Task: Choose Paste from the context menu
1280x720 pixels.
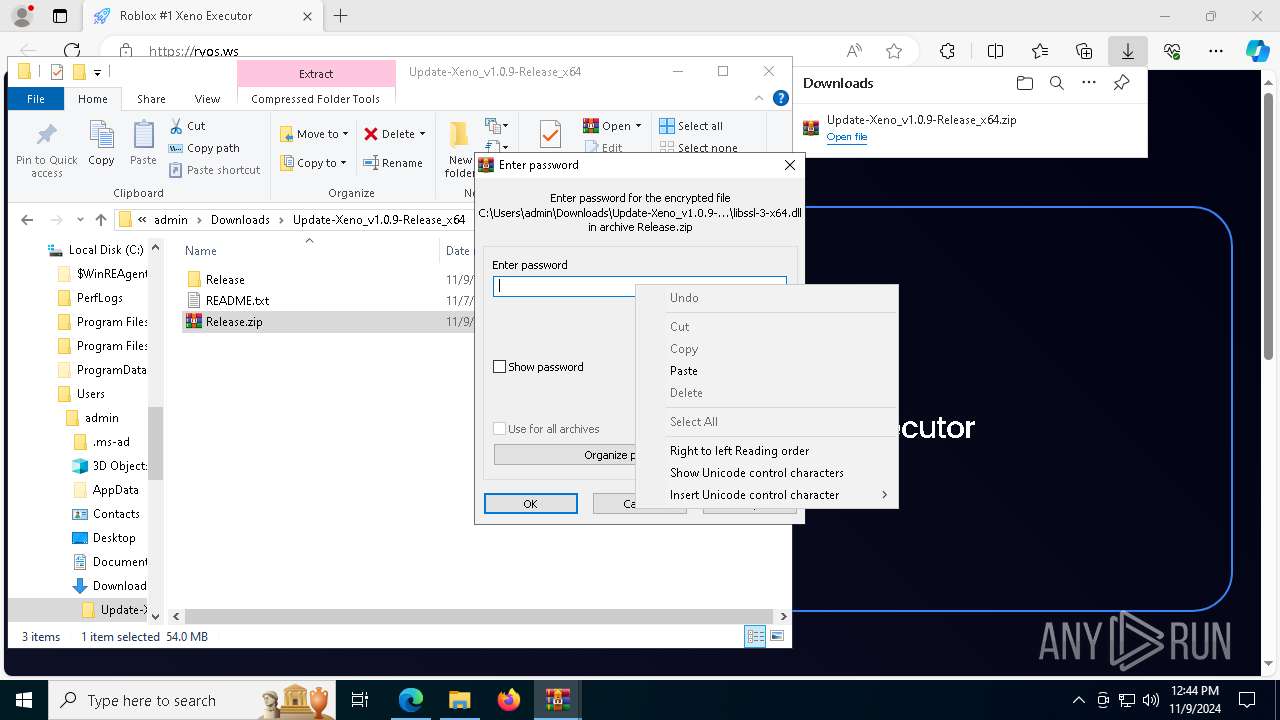Action: tap(684, 371)
